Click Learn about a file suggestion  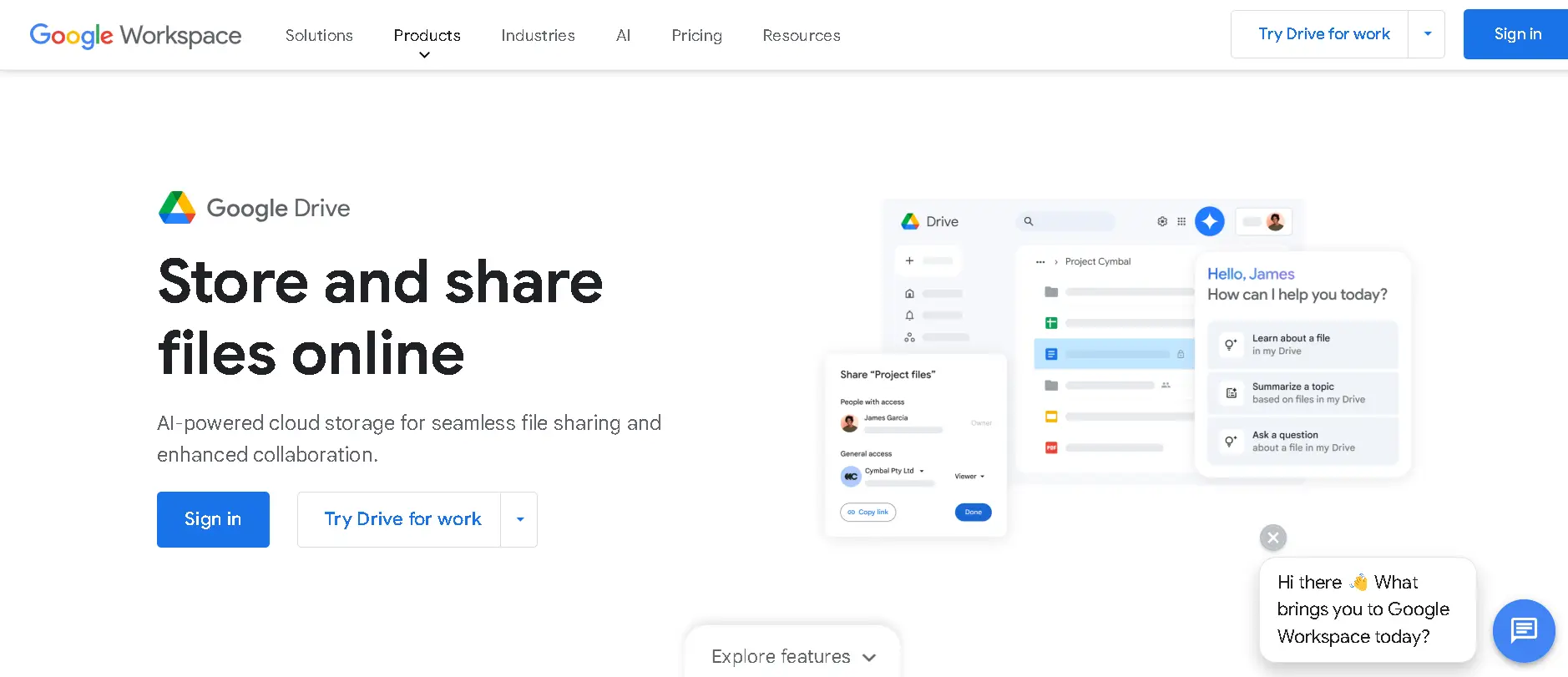click(1302, 345)
